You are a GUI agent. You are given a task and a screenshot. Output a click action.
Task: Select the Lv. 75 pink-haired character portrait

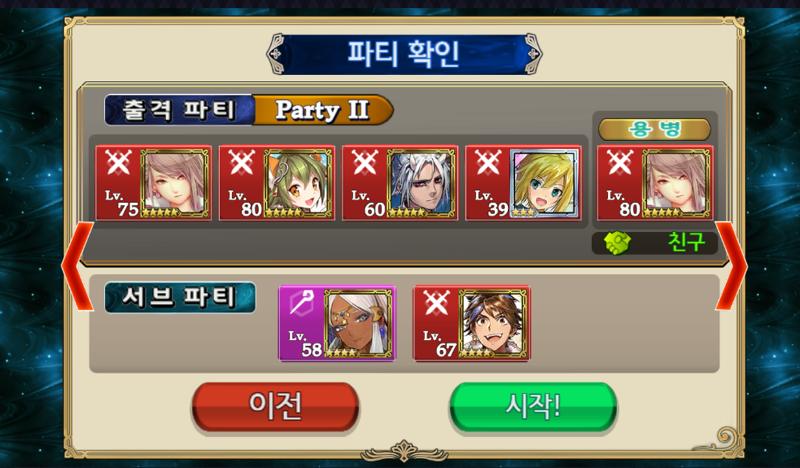coord(175,183)
